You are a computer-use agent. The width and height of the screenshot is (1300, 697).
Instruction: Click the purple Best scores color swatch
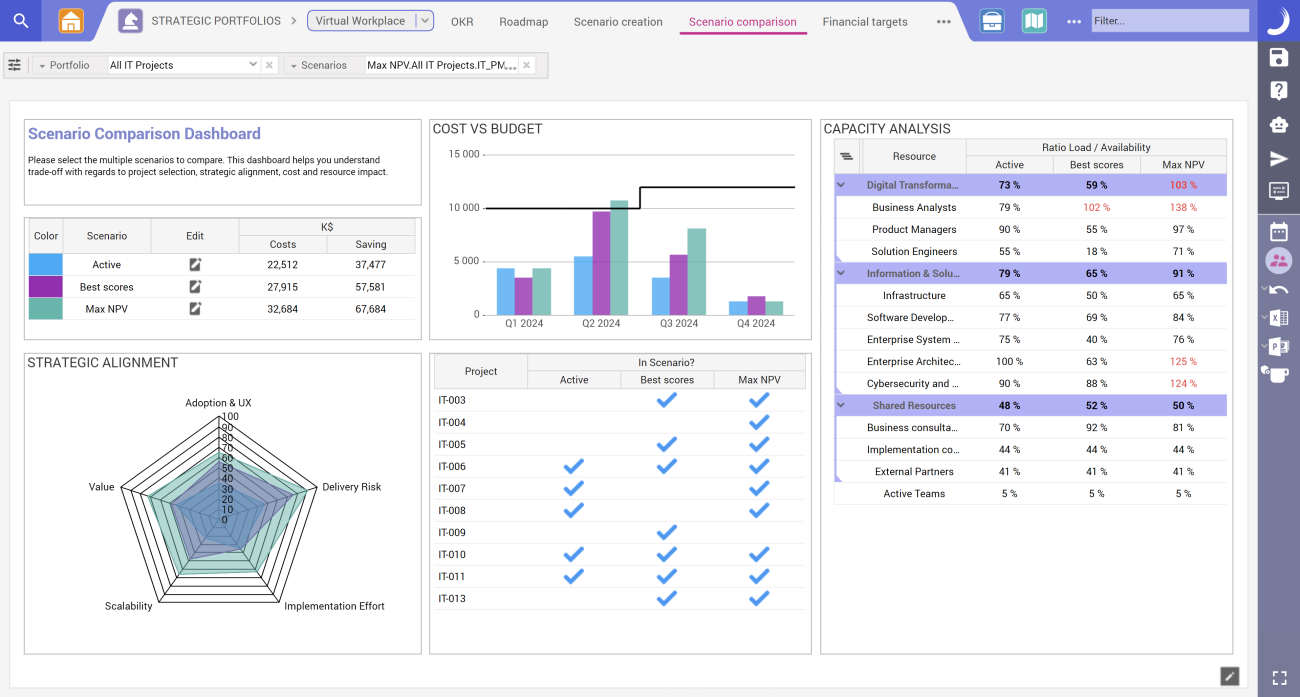click(46, 287)
